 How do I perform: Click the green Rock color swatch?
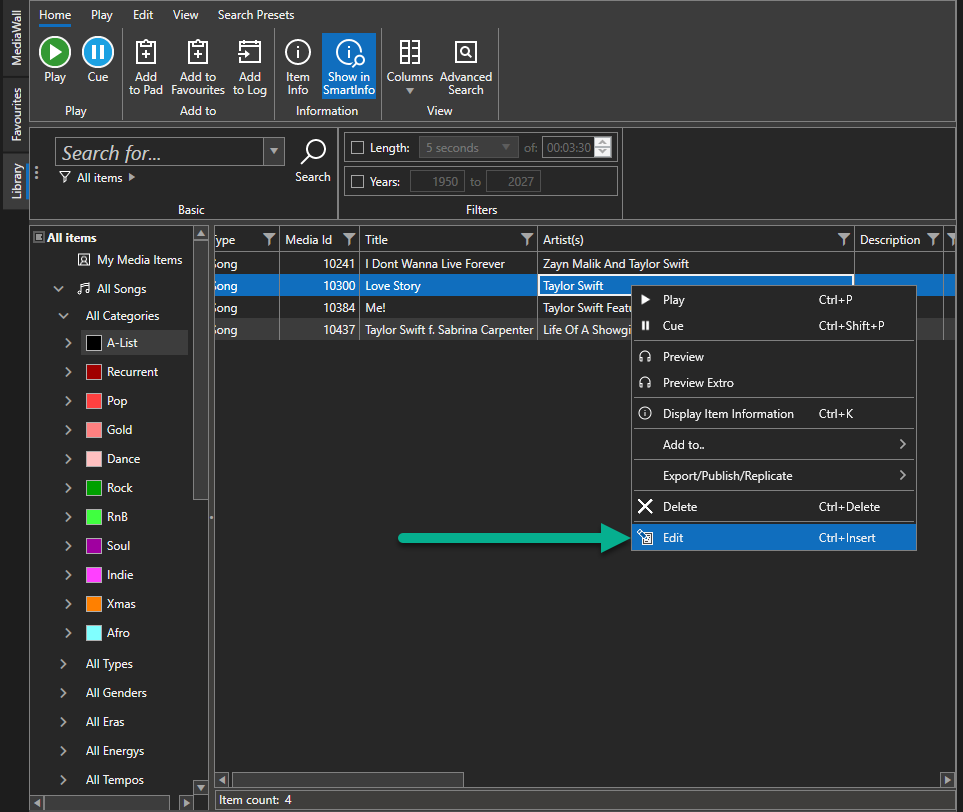(x=93, y=488)
